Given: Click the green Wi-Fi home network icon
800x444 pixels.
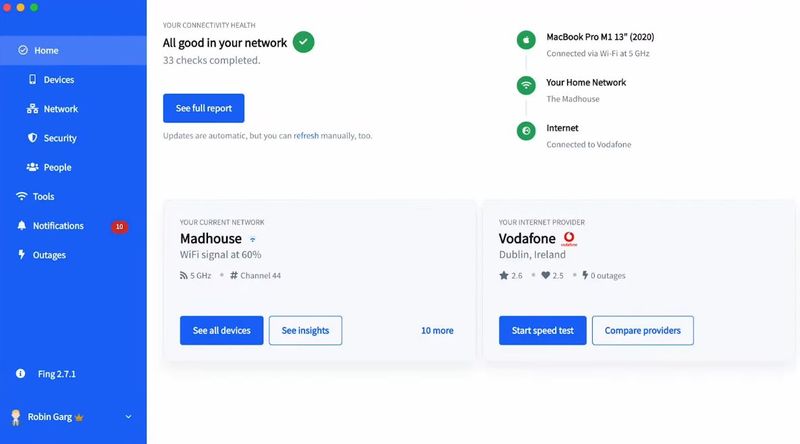Looking at the screenshot, I should click(525, 86).
